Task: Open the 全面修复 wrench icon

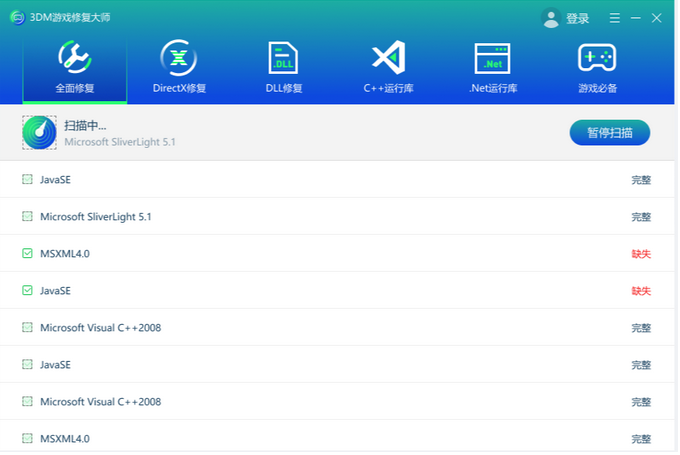Action: click(75, 58)
